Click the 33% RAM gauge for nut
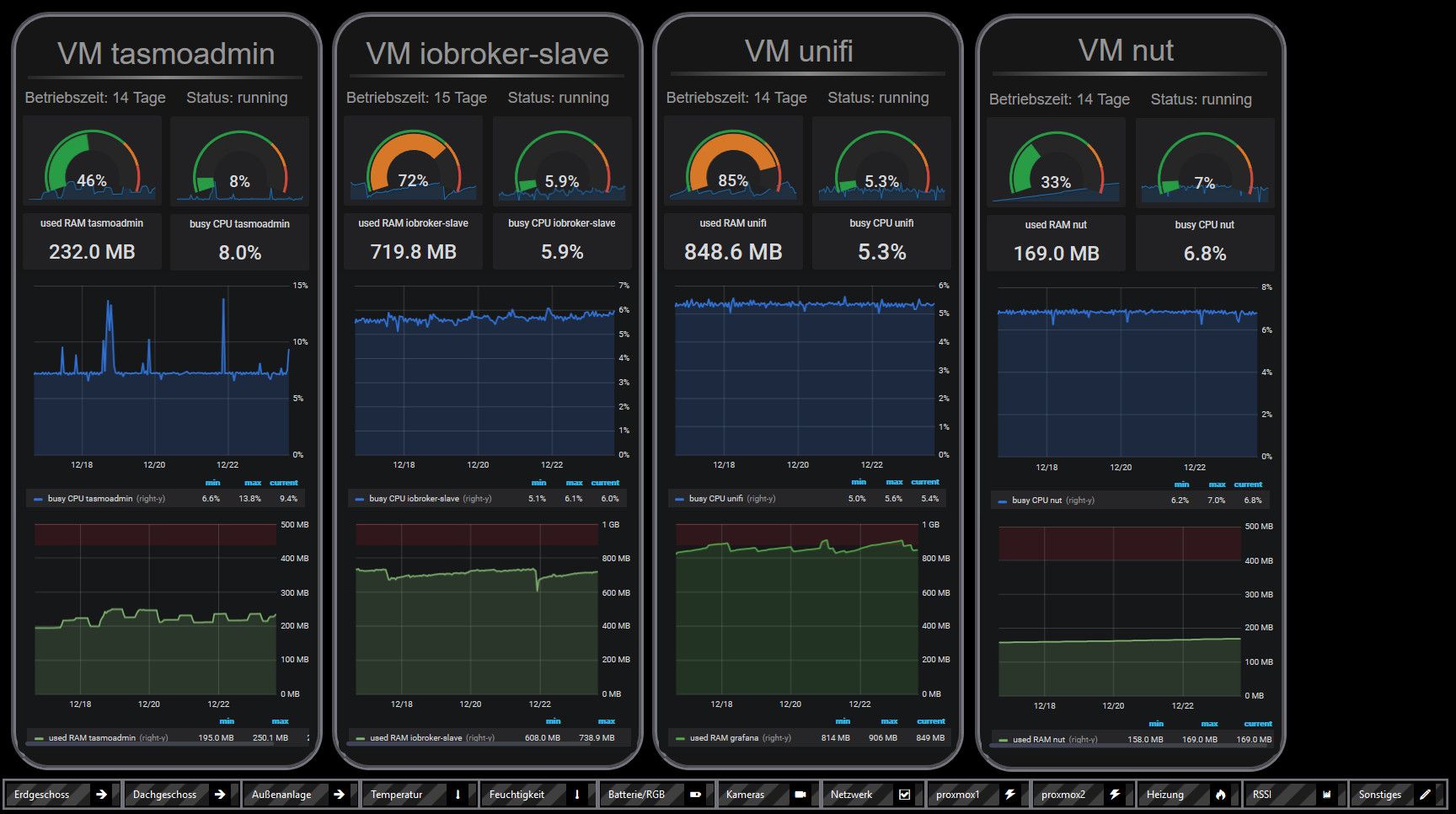The image size is (1456, 814). click(1056, 163)
